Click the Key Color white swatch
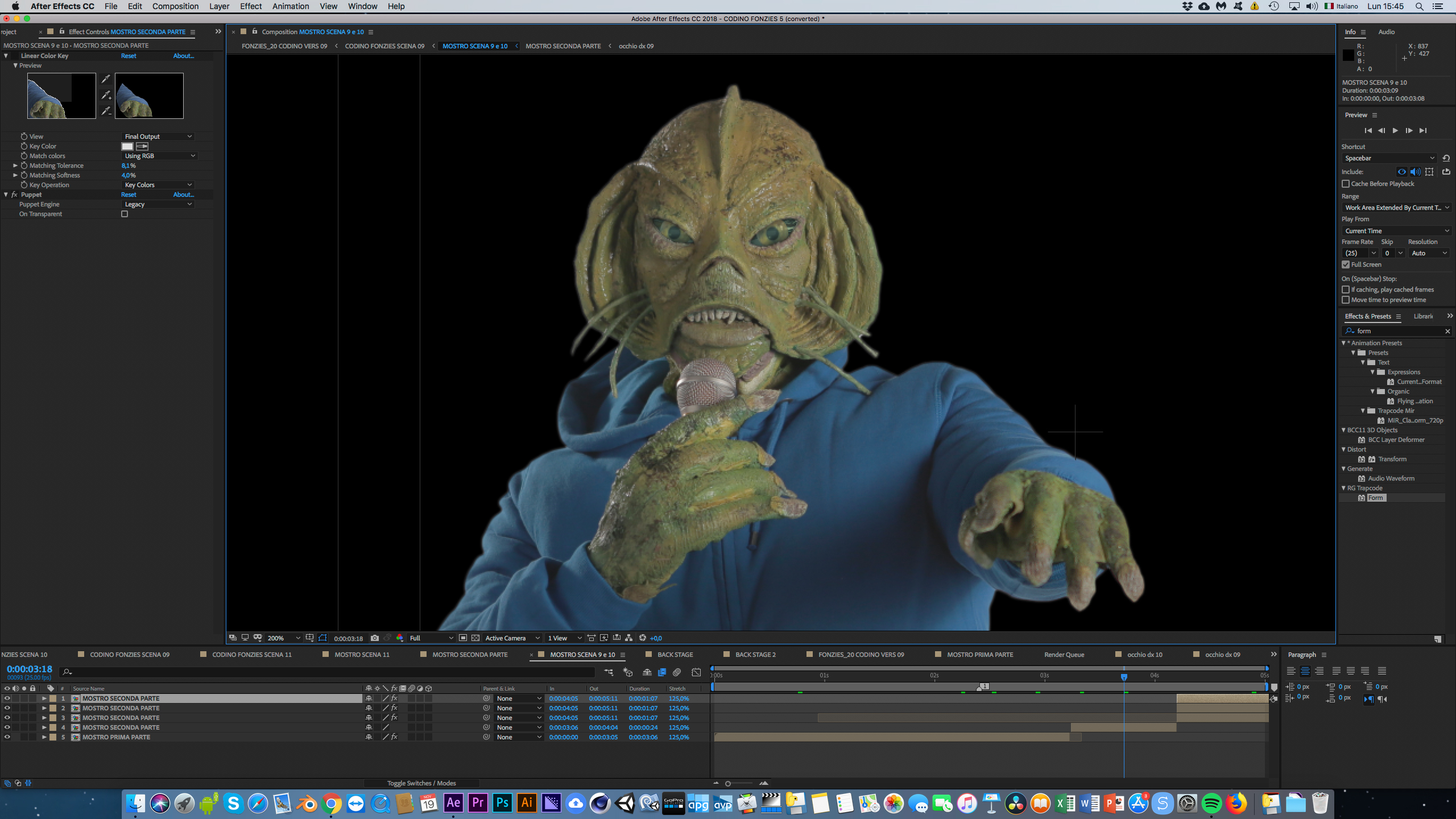This screenshot has width=1456, height=819. tap(127, 146)
